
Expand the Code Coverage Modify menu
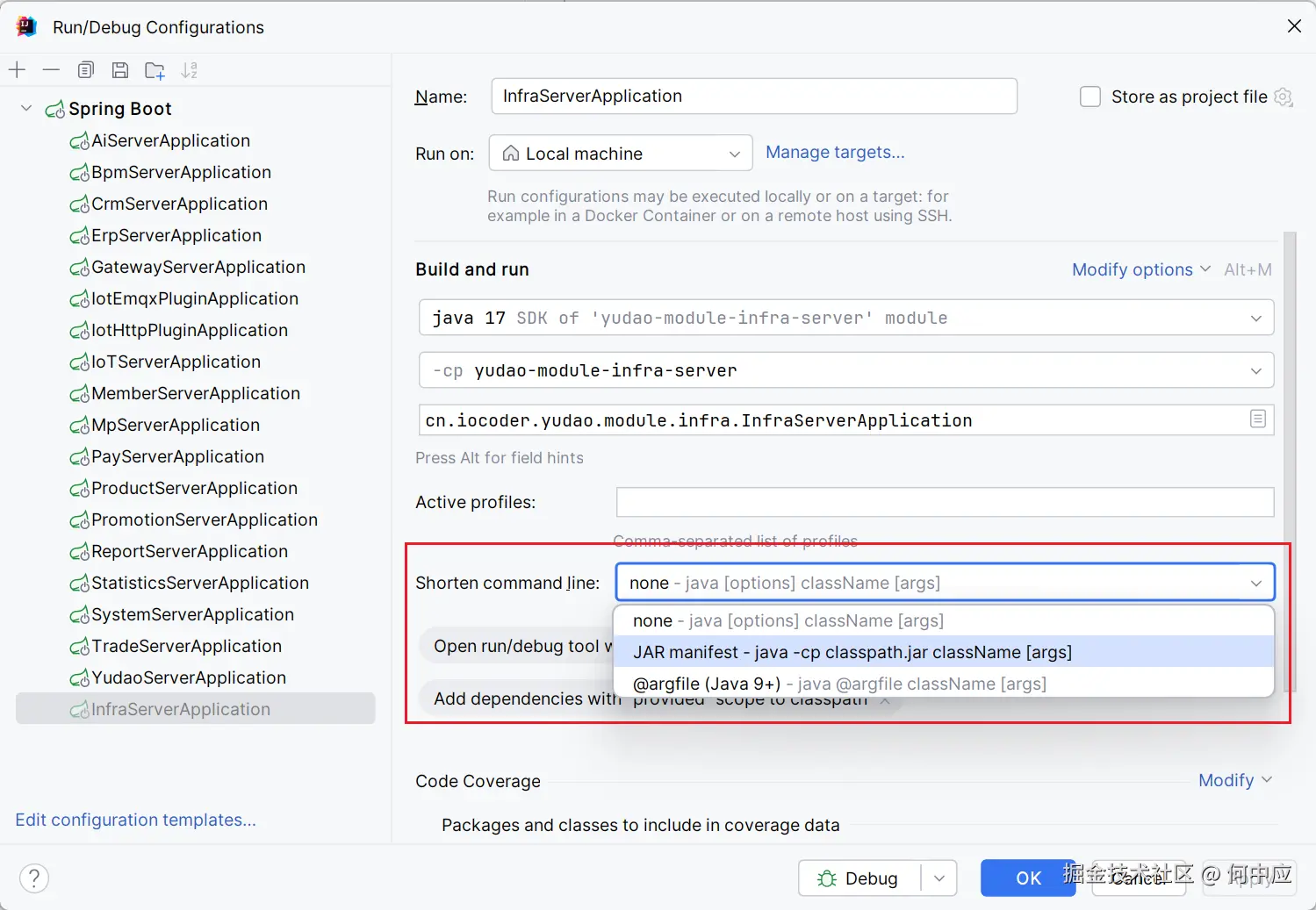point(1235,780)
